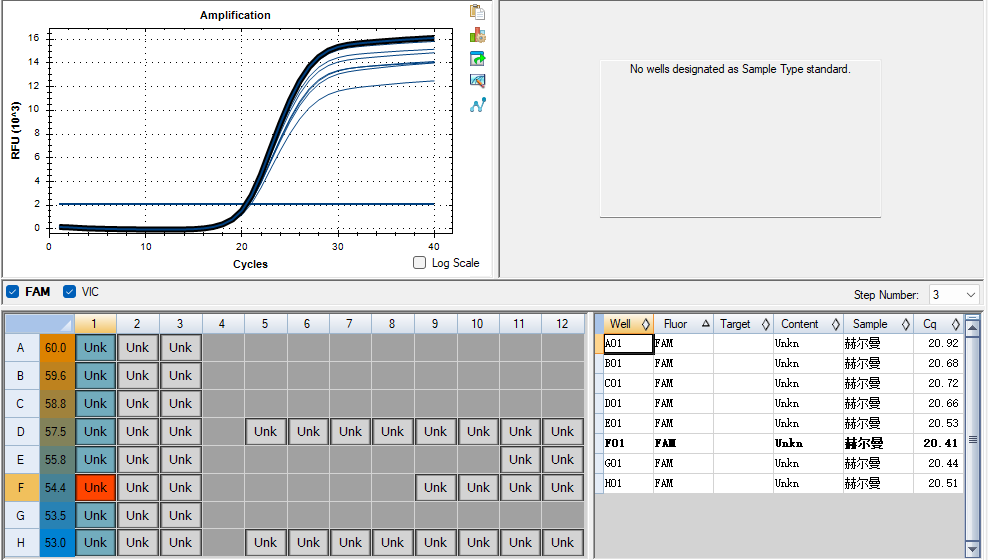This screenshot has width=988, height=560.
Task: Select plate column 1 header
Action: [95, 324]
